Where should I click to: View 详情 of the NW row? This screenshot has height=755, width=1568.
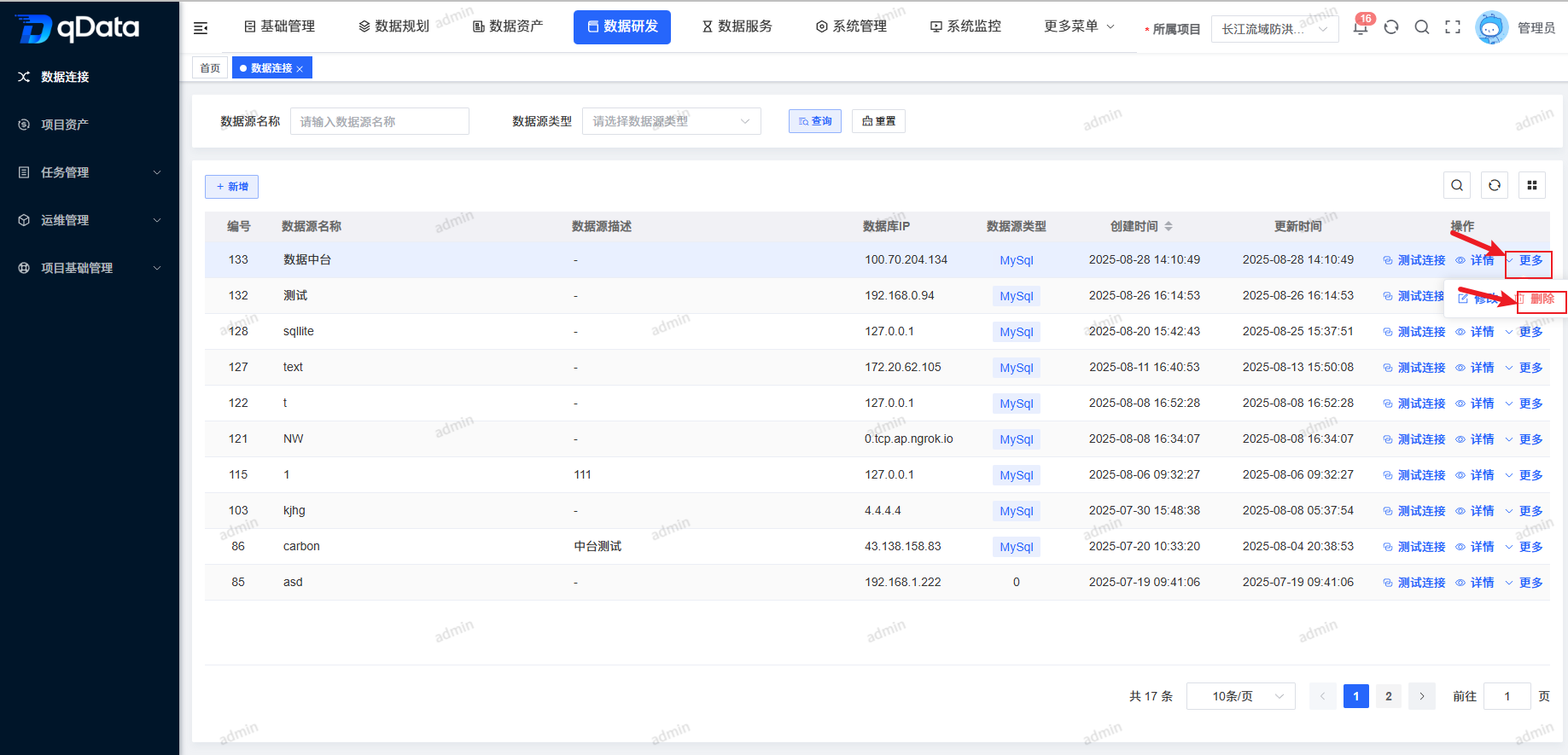click(x=1475, y=439)
